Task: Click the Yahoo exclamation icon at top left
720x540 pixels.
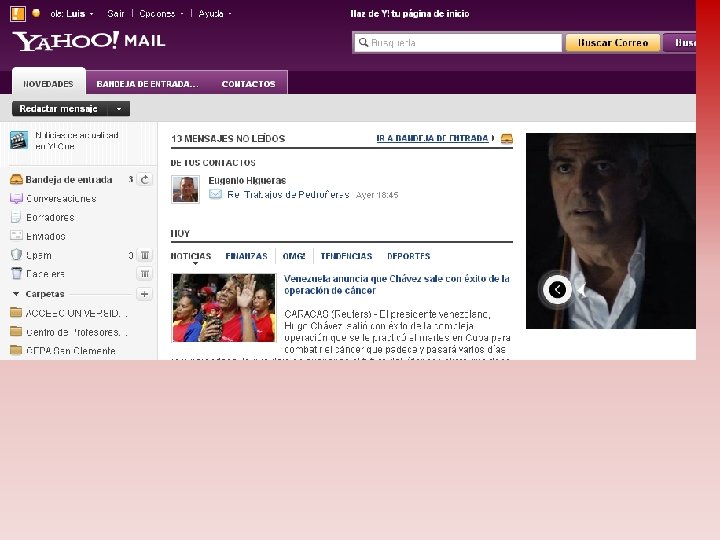Action: (x=17, y=13)
